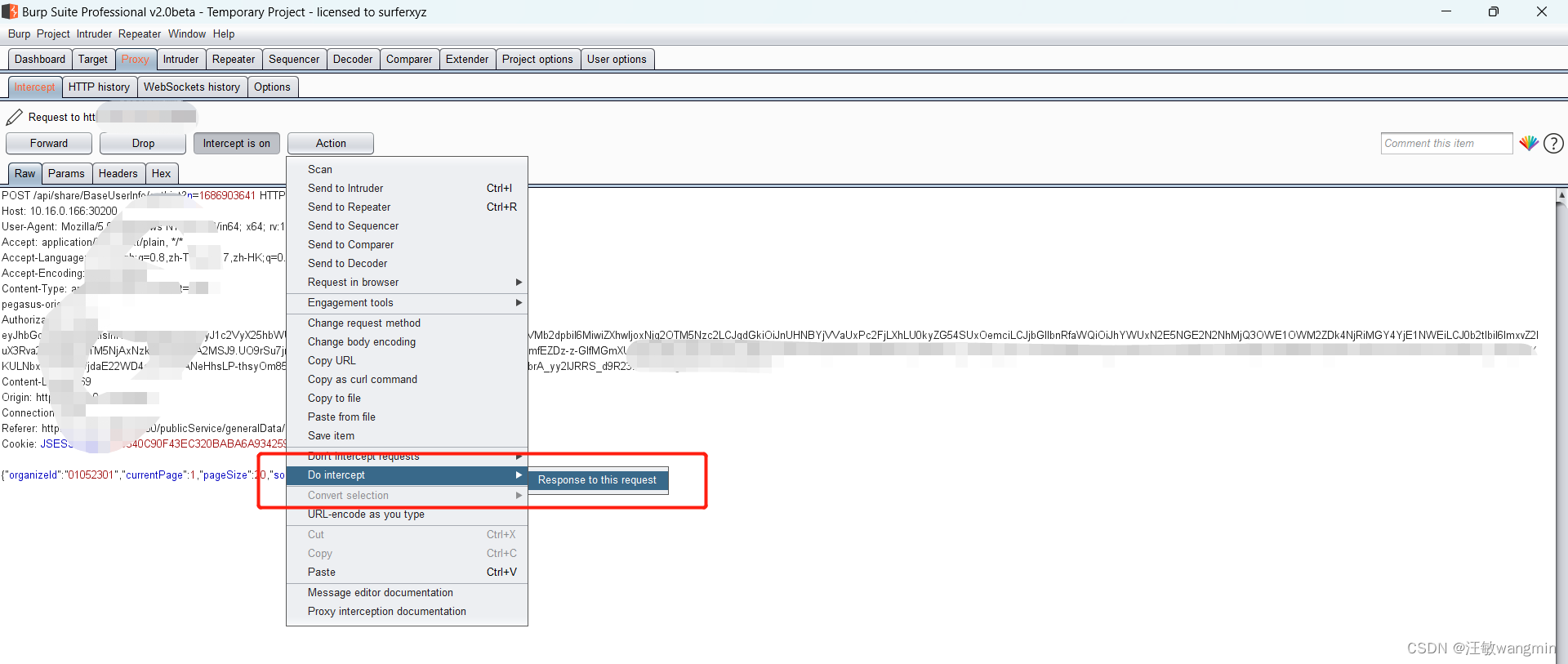Open the highlight color picker icon
The image size is (1568, 664).
pyautogui.click(x=1529, y=143)
